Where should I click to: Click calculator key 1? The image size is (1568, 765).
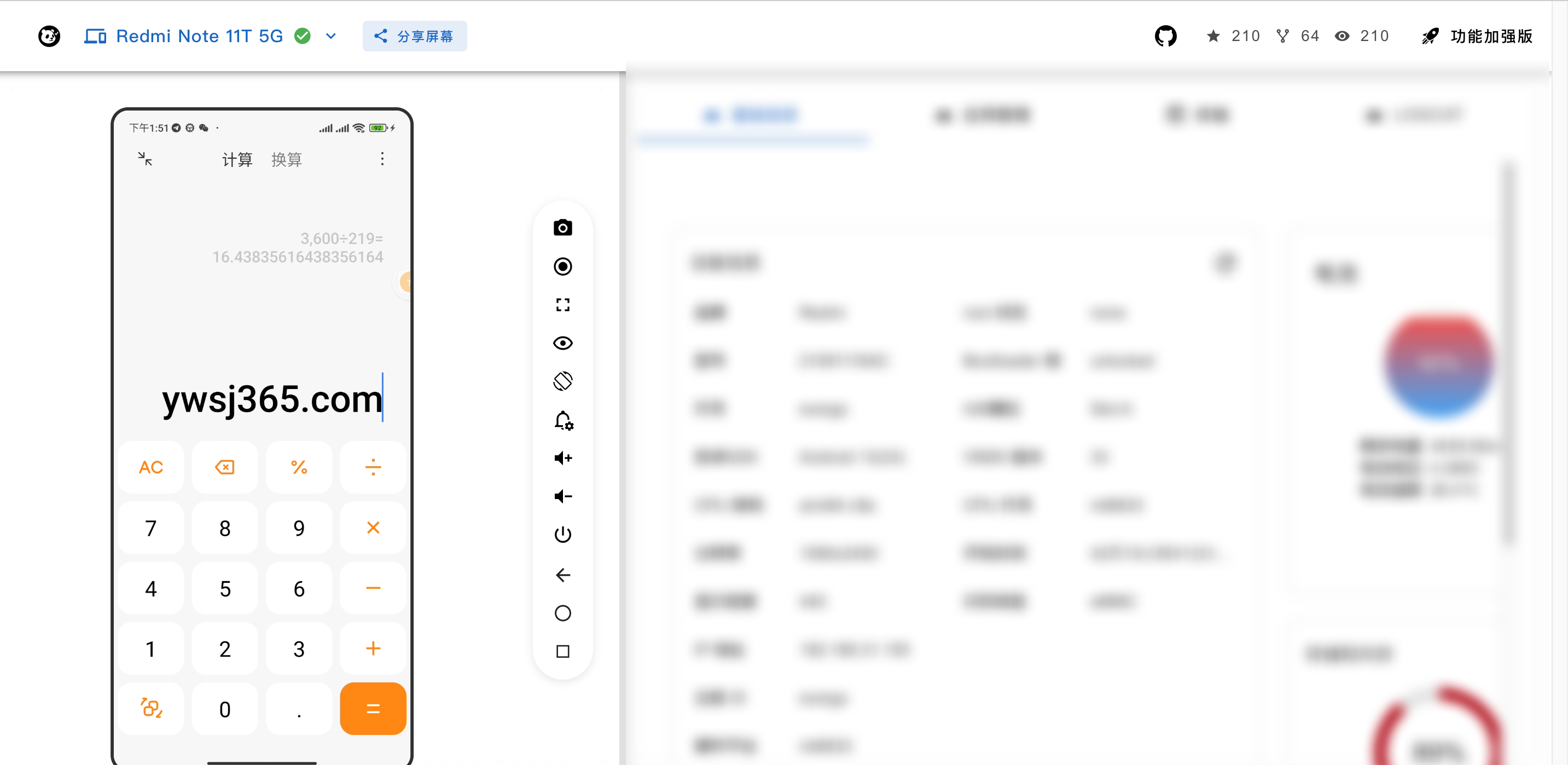coord(151,648)
